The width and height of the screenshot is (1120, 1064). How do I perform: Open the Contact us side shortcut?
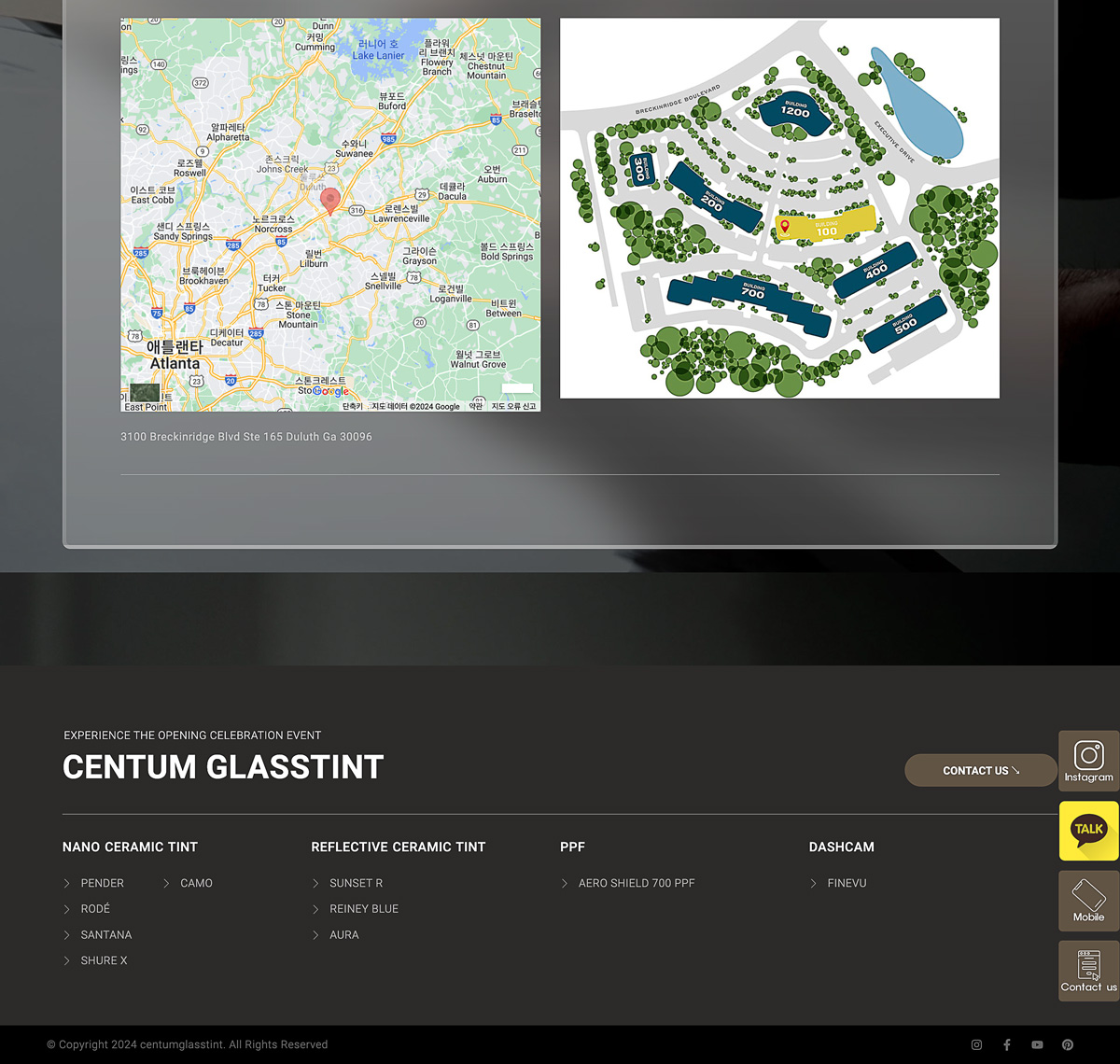pos(1088,971)
